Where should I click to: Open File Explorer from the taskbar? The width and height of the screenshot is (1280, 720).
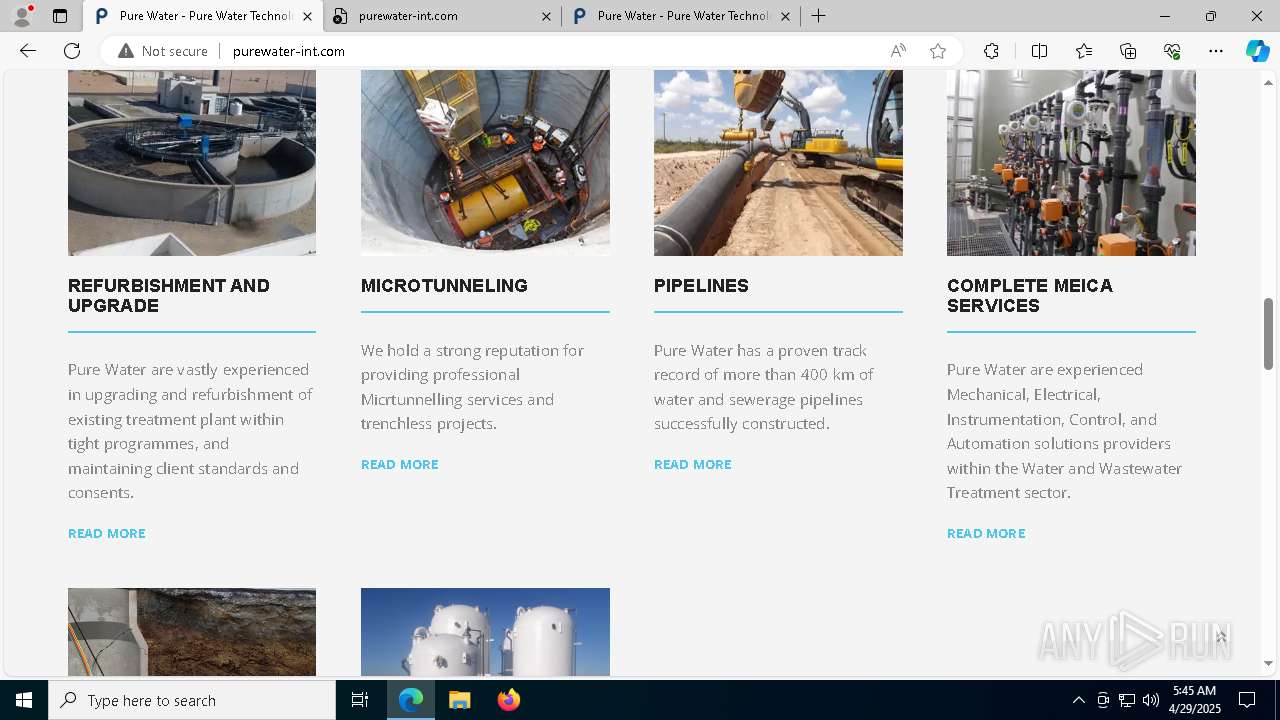[460, 700]
